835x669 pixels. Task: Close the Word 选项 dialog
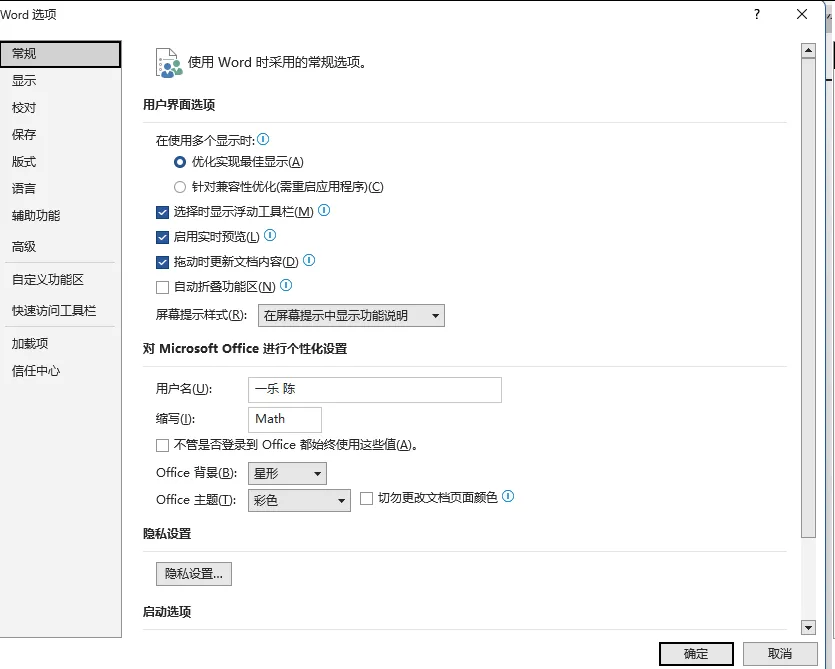pos(802,14)
